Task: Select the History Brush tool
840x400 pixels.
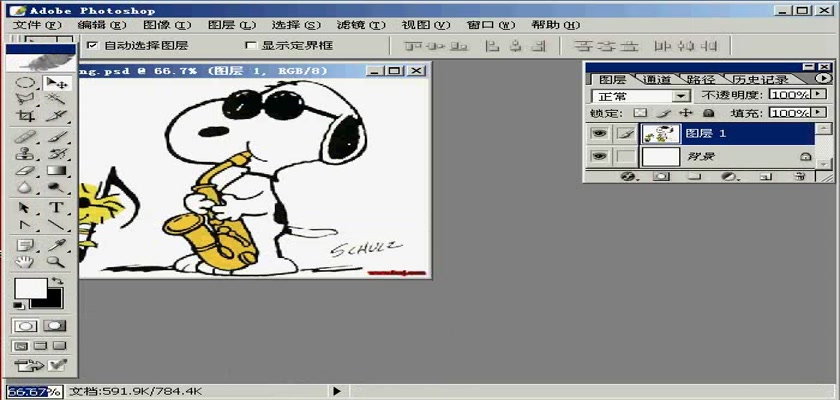Action: (x=57, y=154)
